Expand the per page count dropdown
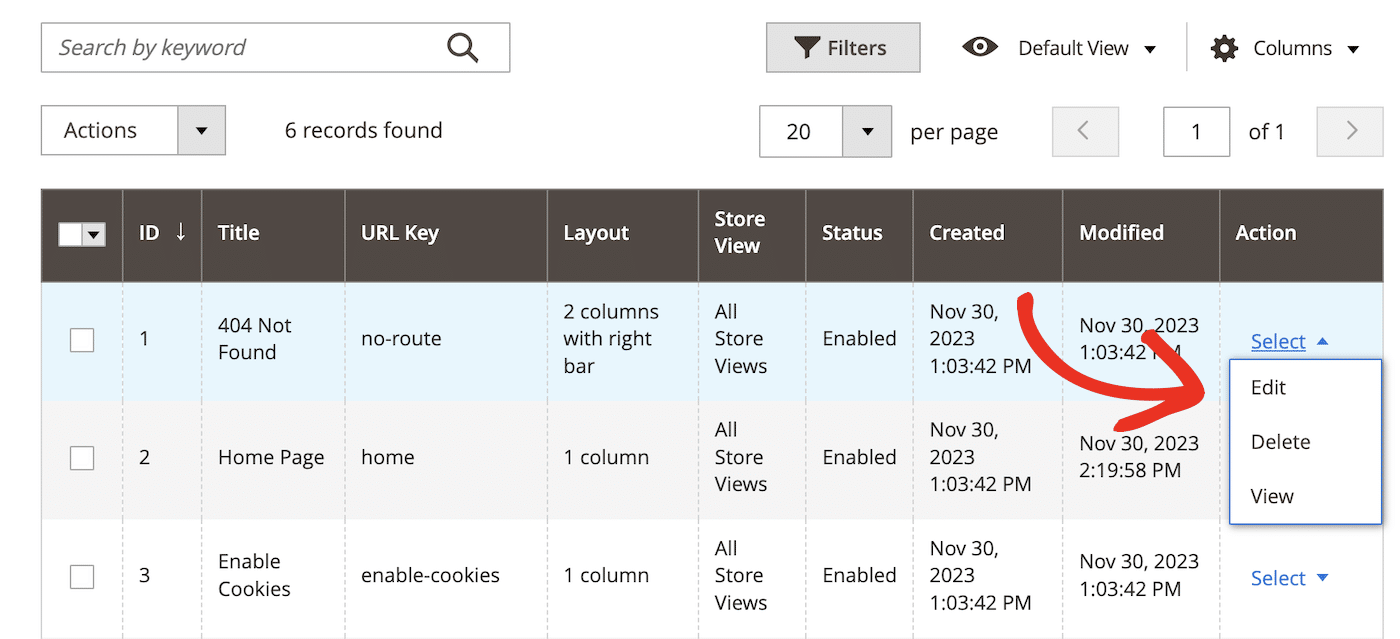Image resolution: width=1400 pixels, height=639 pixels. [866, 131]
